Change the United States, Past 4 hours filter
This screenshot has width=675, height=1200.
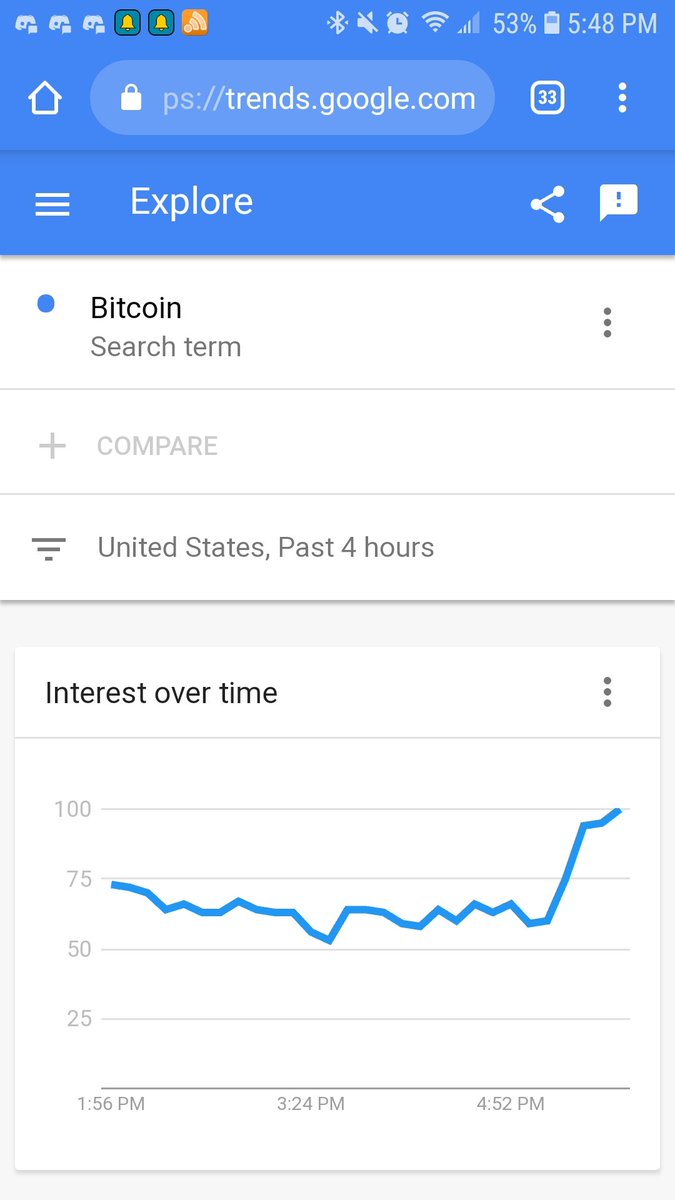click(265, 548)
